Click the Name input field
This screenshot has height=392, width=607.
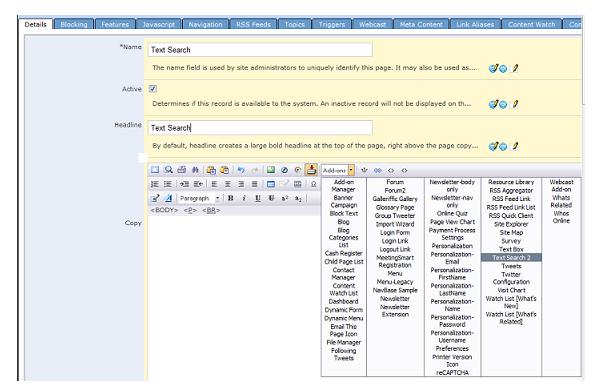(x=260, y=50)
